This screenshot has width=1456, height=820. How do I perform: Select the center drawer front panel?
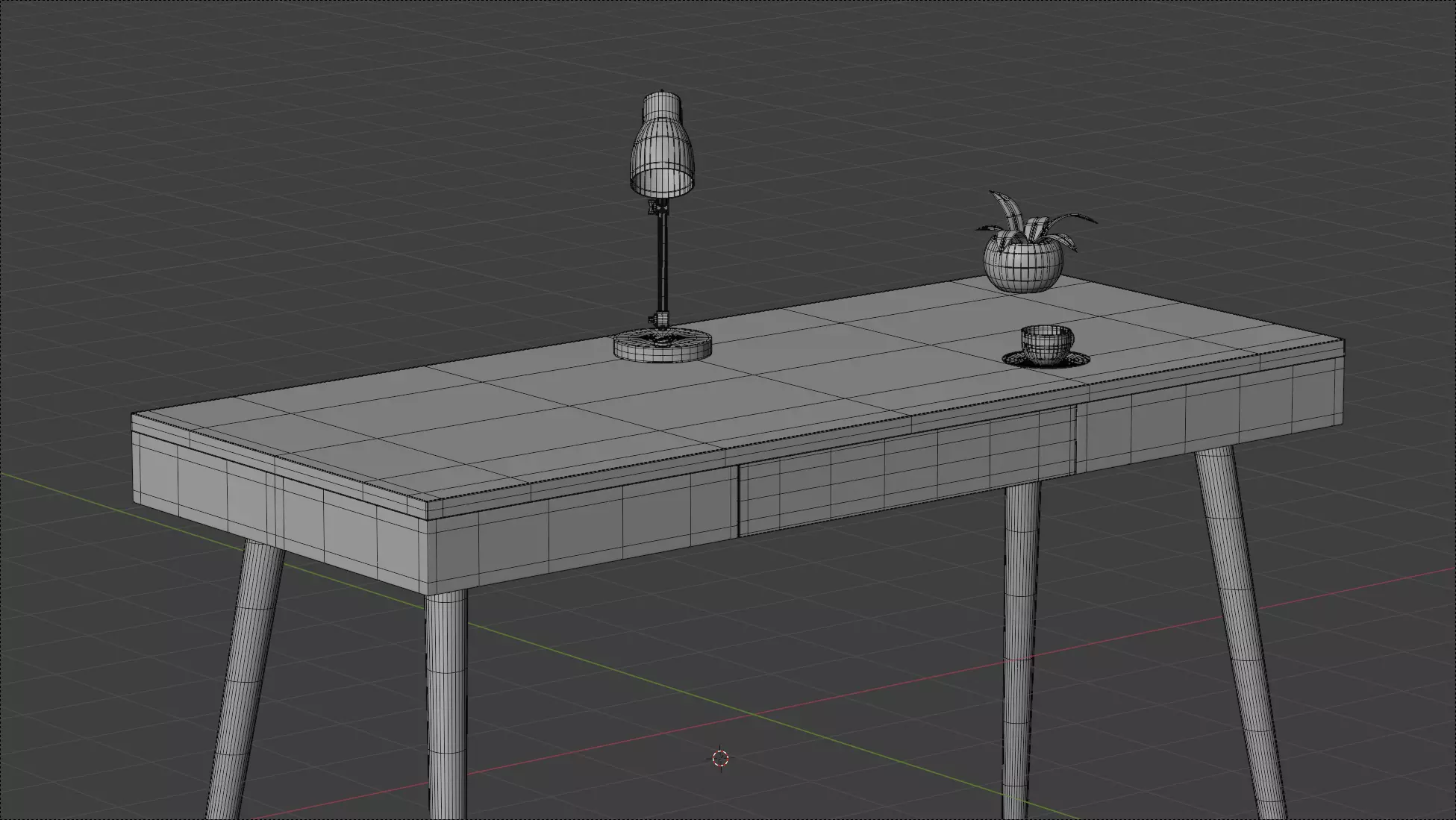coord(907,470)
